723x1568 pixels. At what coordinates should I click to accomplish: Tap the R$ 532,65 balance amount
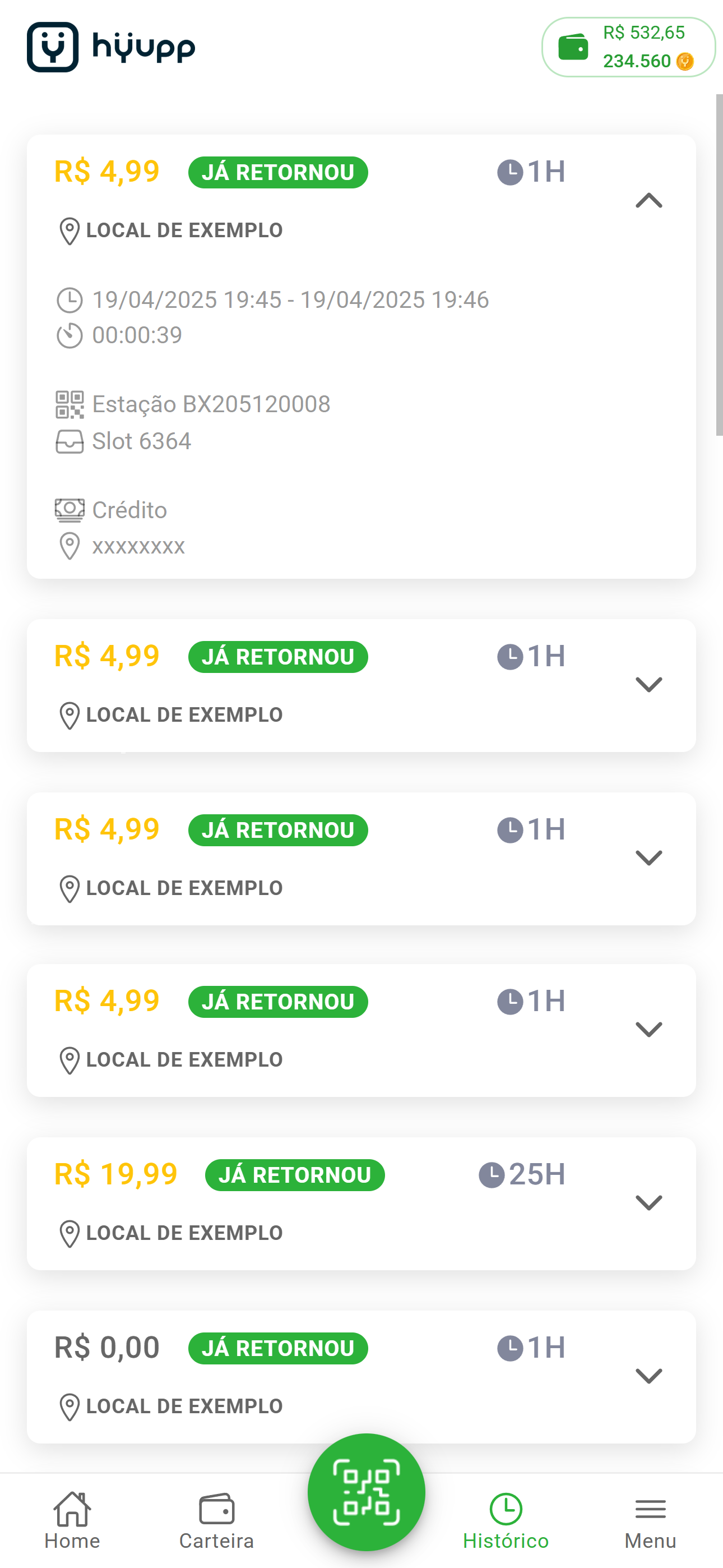coord(644,33)
